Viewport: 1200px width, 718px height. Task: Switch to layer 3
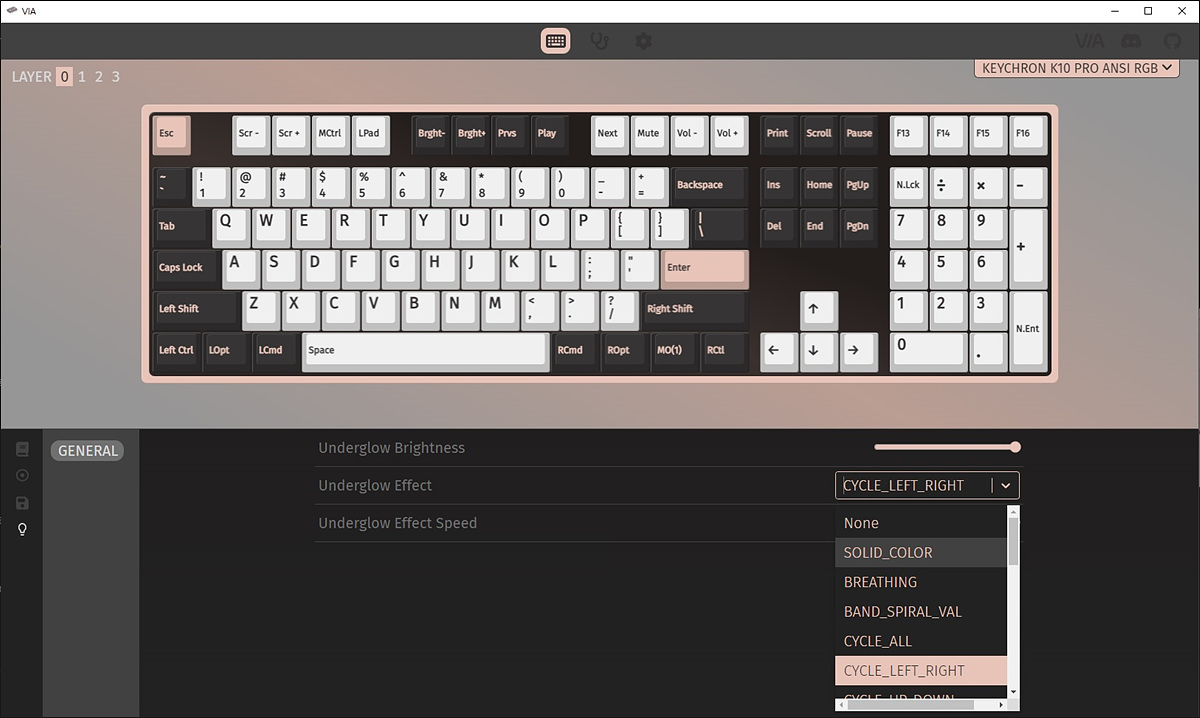[116, 76]
